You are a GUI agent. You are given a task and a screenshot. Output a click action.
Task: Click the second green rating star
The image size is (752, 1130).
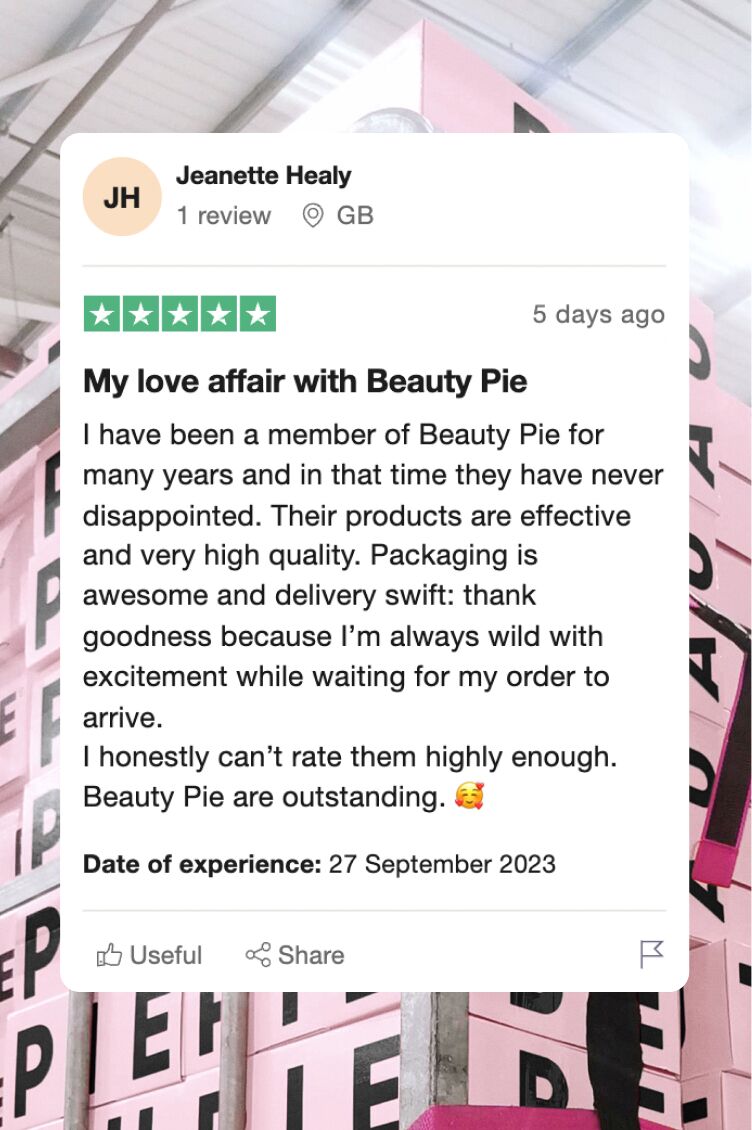coord(141,314)
